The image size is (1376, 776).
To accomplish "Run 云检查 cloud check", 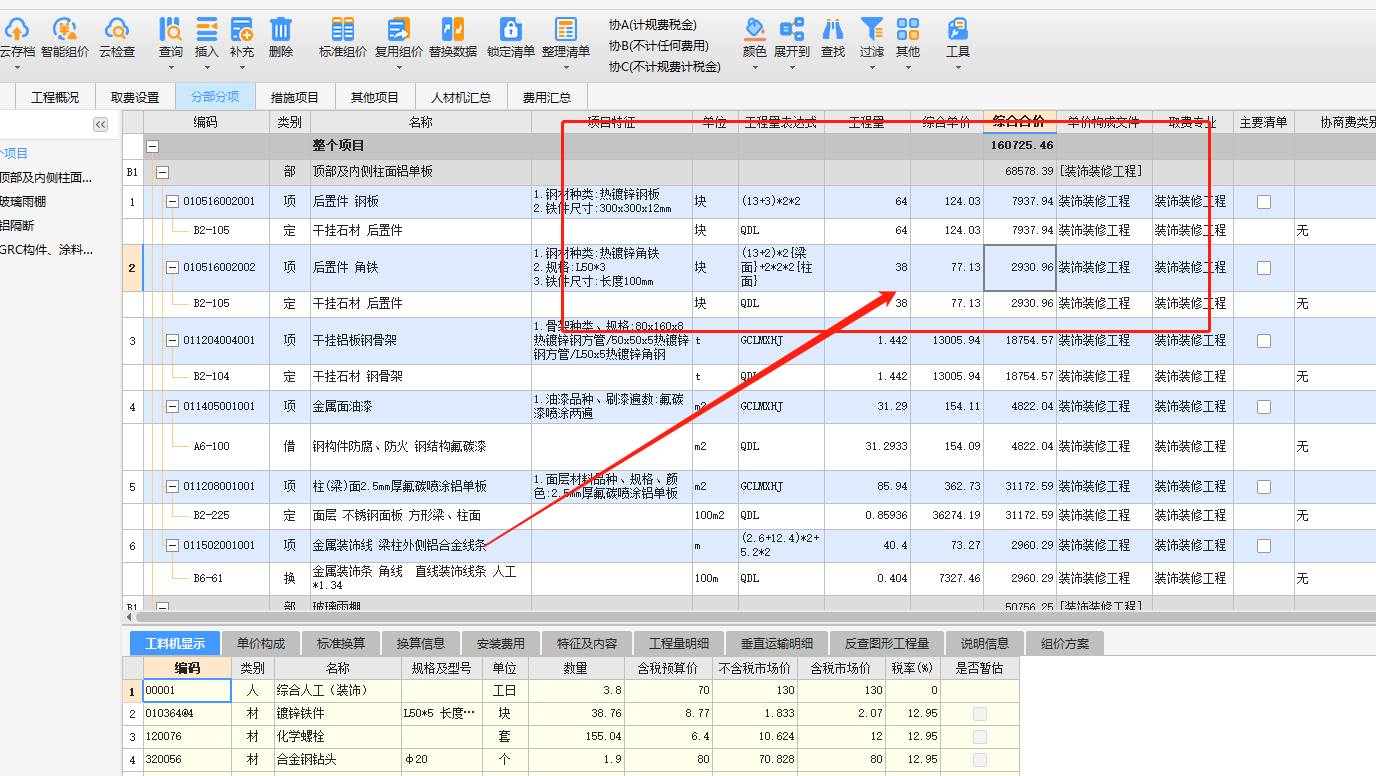I will [x=117, y=29].
